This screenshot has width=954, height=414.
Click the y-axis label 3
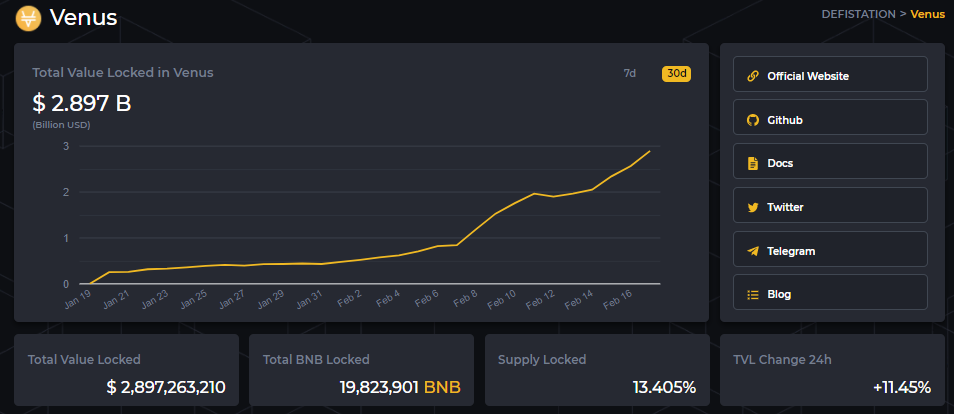click(66, 146)
